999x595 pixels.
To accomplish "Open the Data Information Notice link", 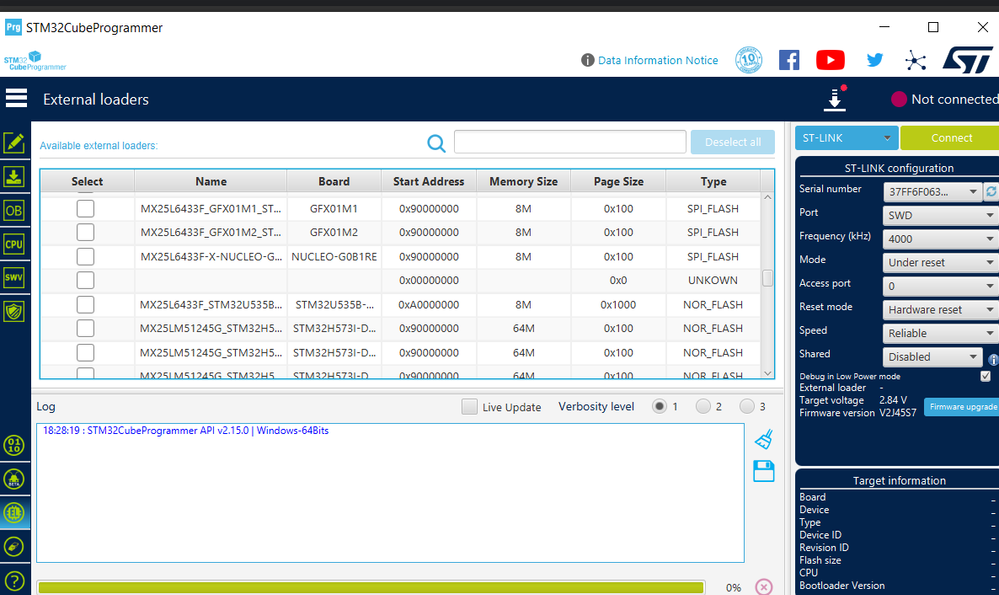I will [658, 60].
